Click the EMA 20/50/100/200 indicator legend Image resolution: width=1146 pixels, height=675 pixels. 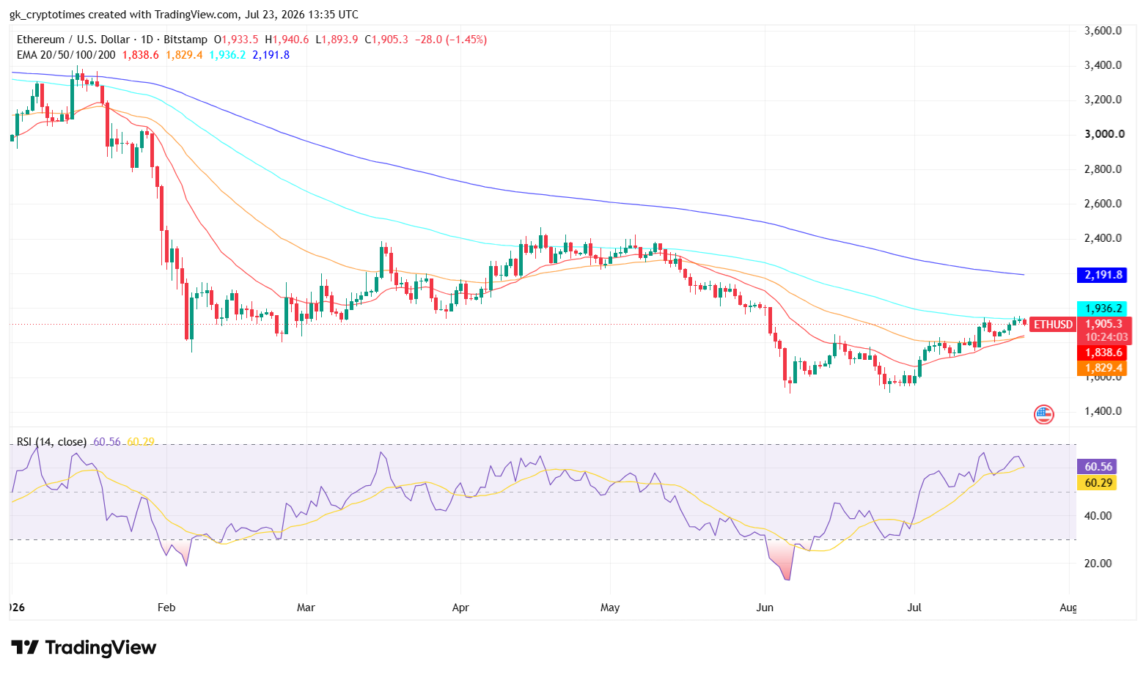pos(66,55)
